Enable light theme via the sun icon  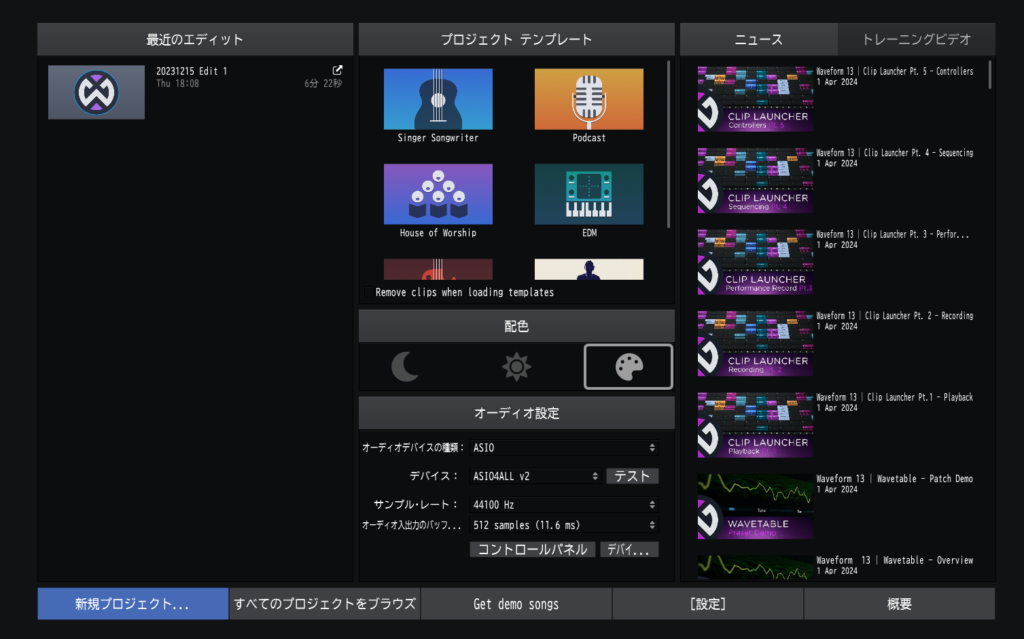516,367
